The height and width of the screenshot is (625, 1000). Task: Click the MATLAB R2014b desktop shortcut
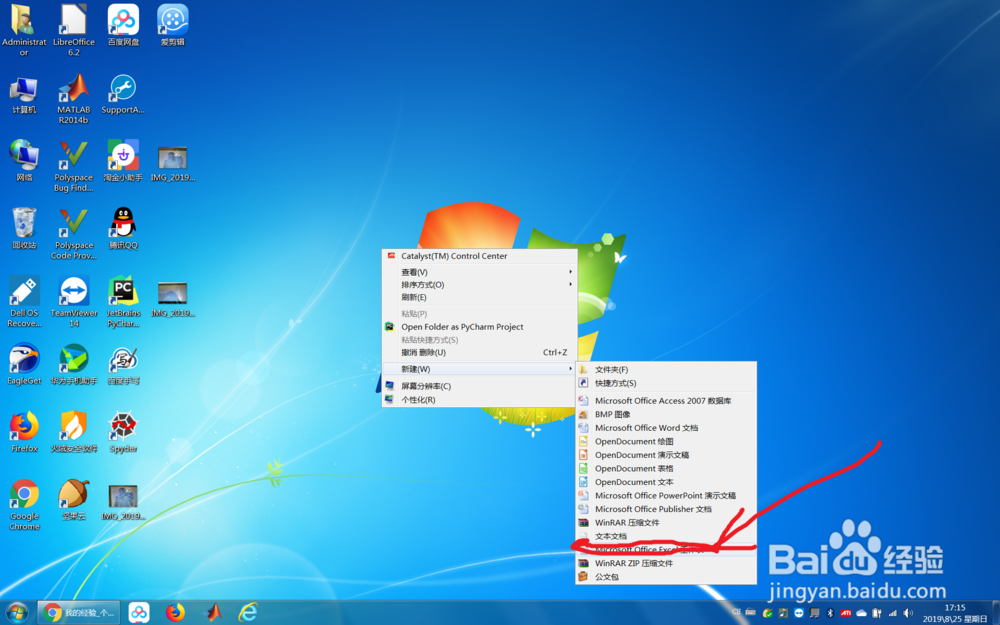click(x=73, y=98)
